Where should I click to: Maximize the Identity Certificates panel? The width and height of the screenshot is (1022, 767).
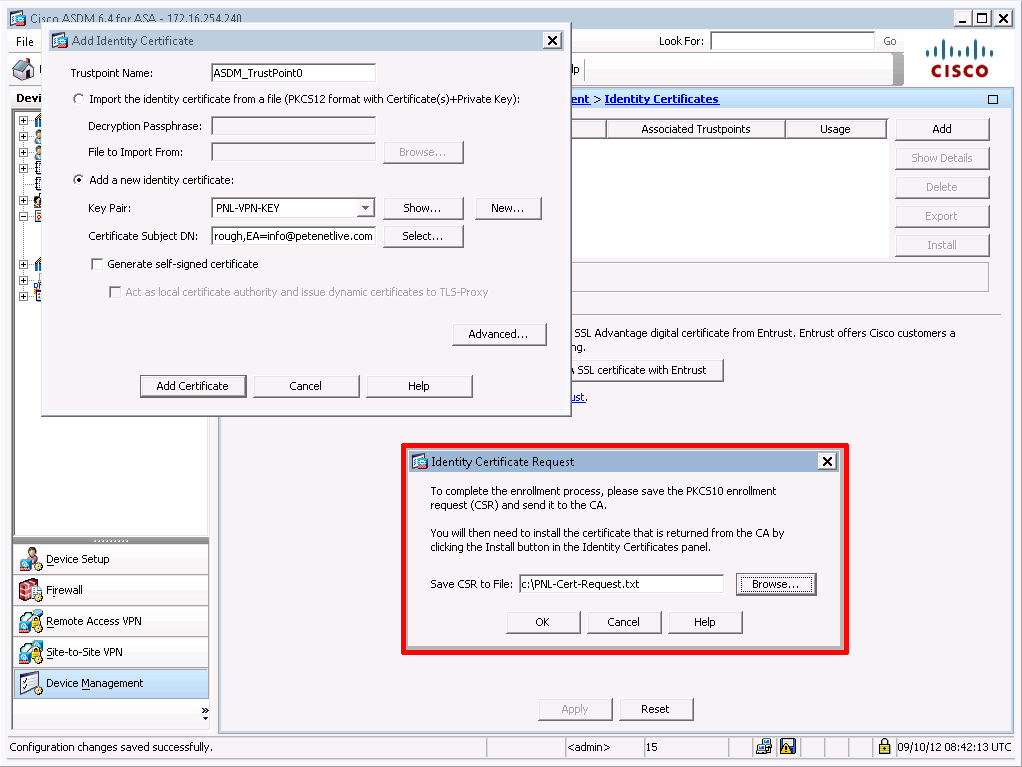(993, 100)
